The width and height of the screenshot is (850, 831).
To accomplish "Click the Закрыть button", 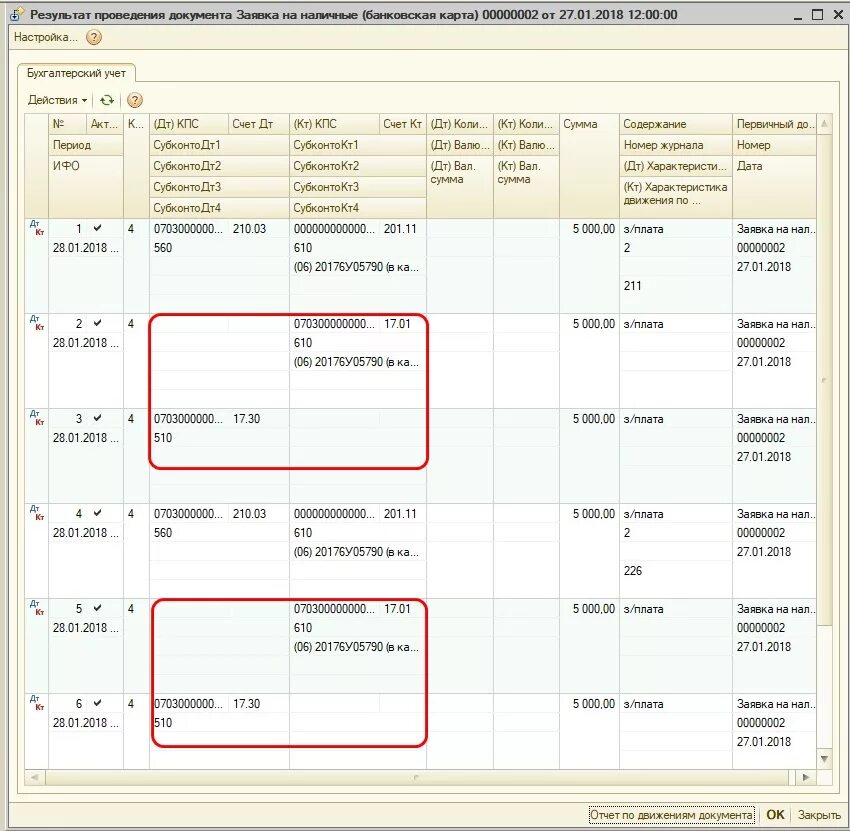I will point(819,815).
